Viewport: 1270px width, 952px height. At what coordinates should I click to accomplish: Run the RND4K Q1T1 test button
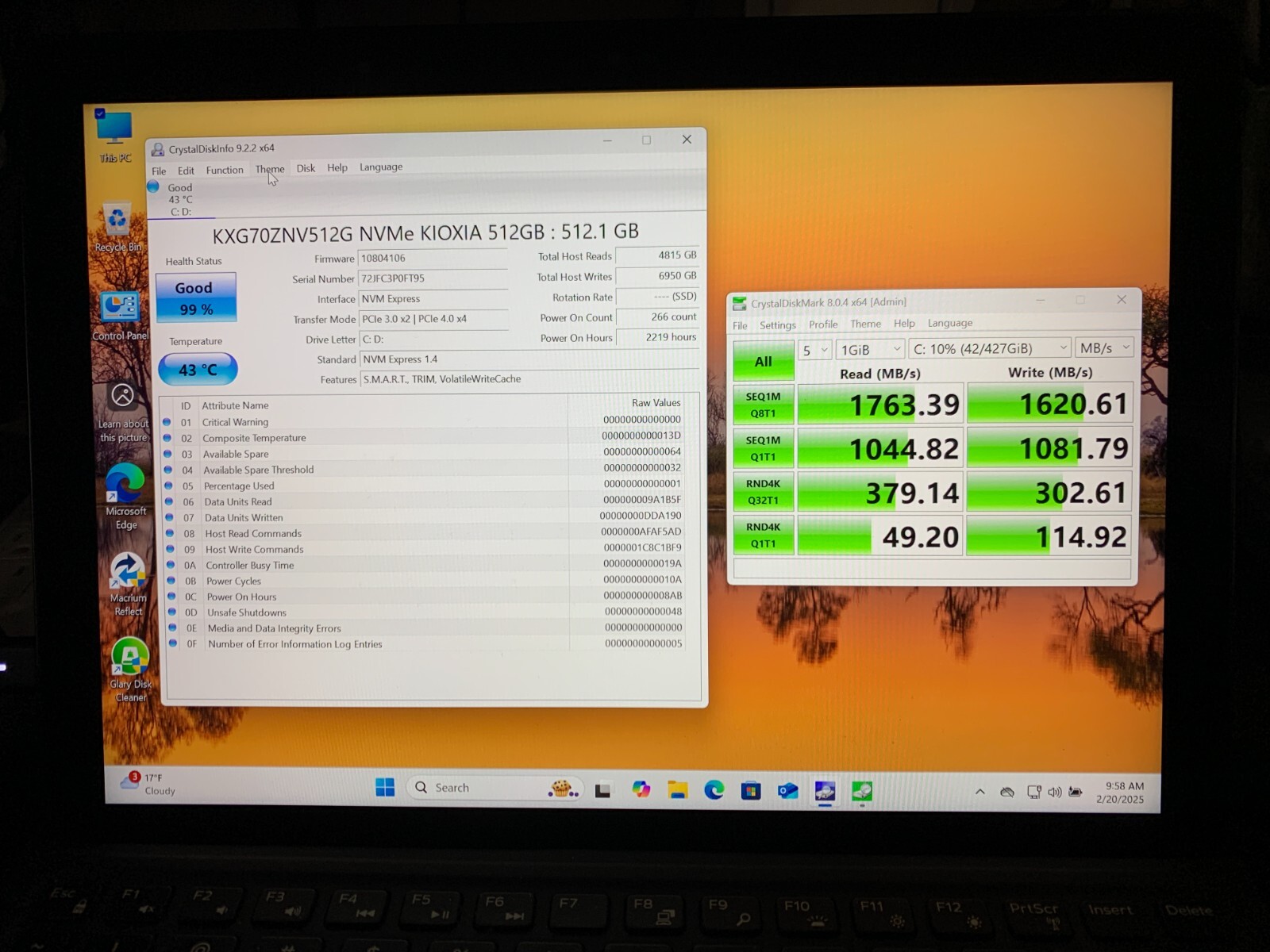(x=764, y=535)
